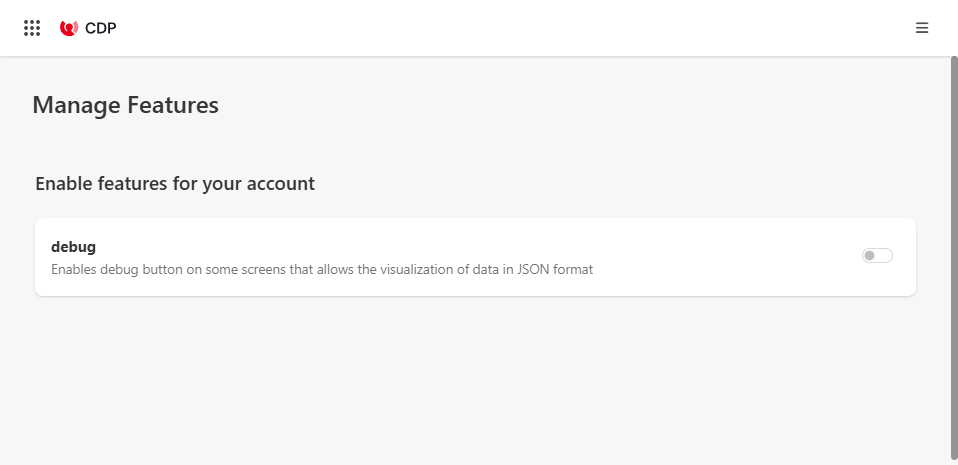Click the bold debug feature title

click(73, 246)
